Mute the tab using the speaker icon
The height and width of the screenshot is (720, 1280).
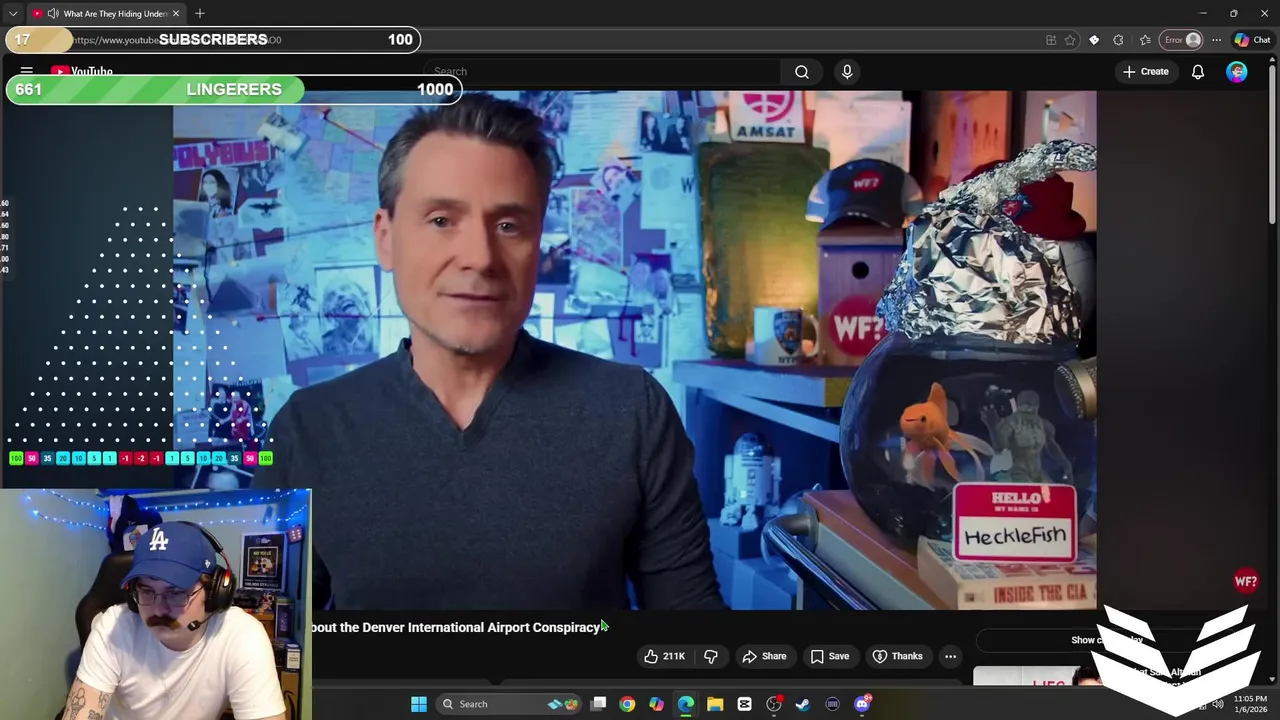pos(52,14)
